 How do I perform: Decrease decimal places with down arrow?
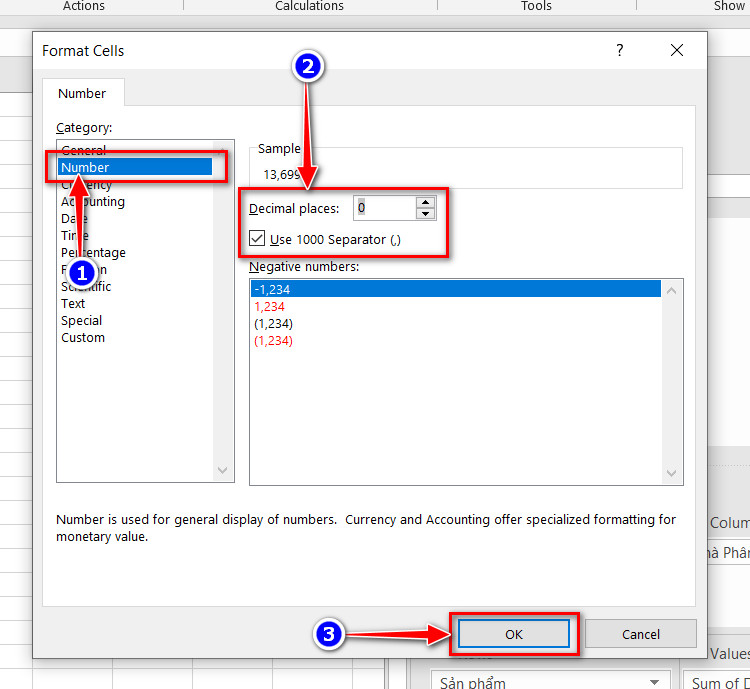coord(425,214)
